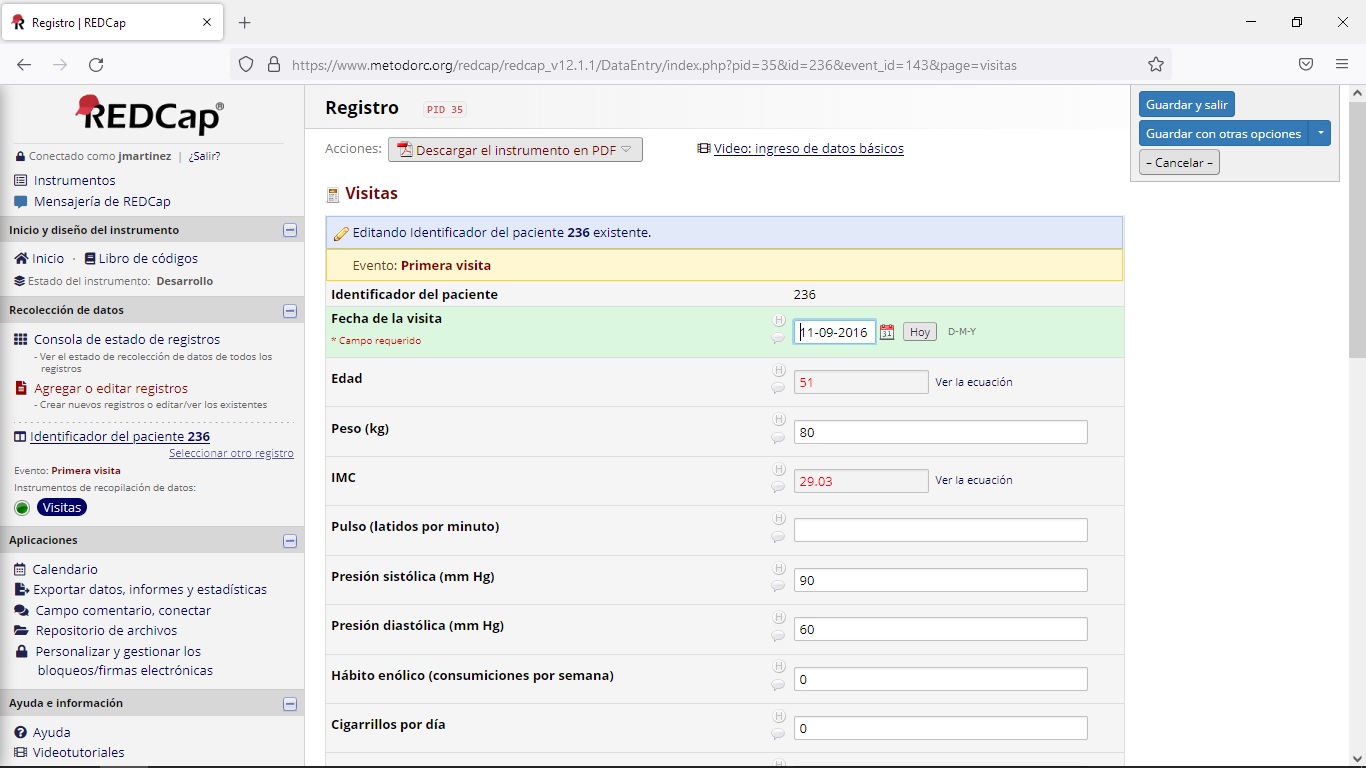Collapse the Aplicaciones section

290,540
